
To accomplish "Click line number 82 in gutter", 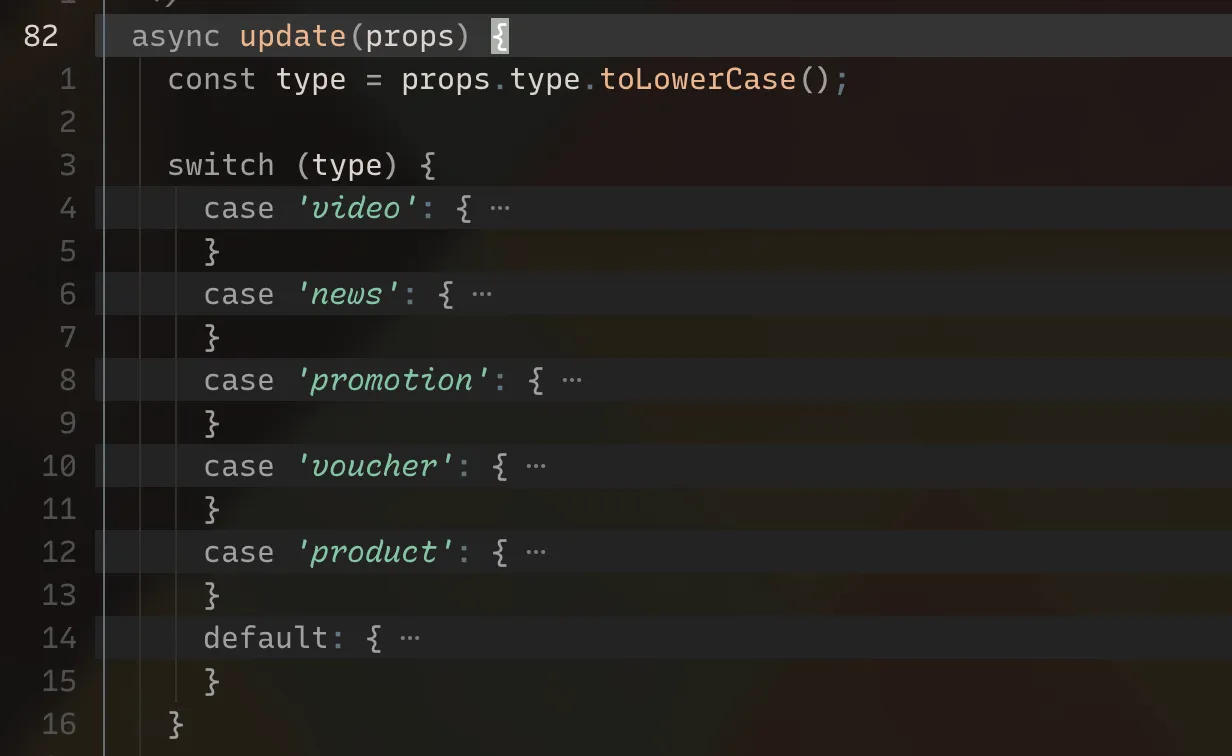I will 41,37.
